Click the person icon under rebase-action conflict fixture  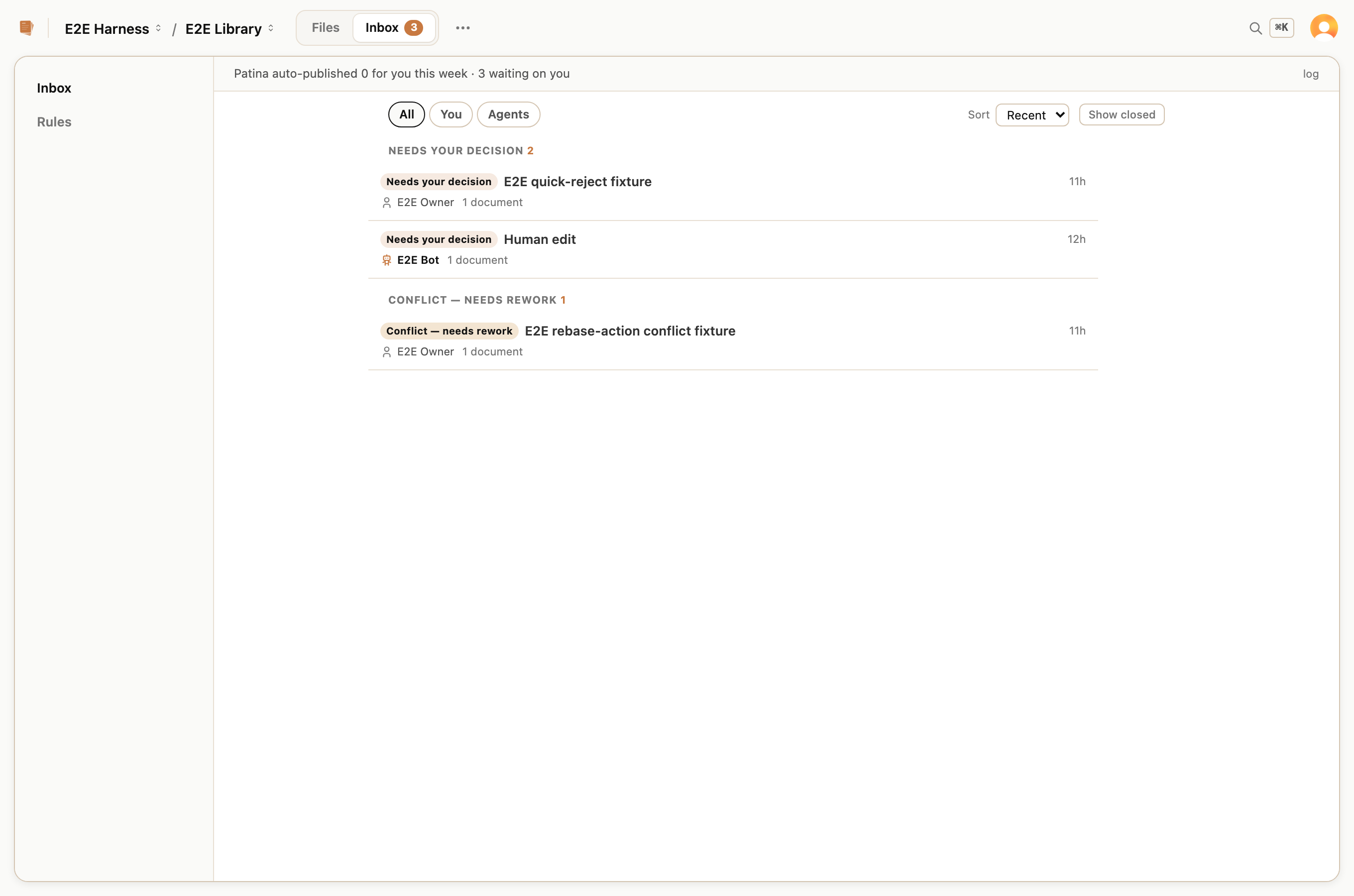click(x=387, y=352)
